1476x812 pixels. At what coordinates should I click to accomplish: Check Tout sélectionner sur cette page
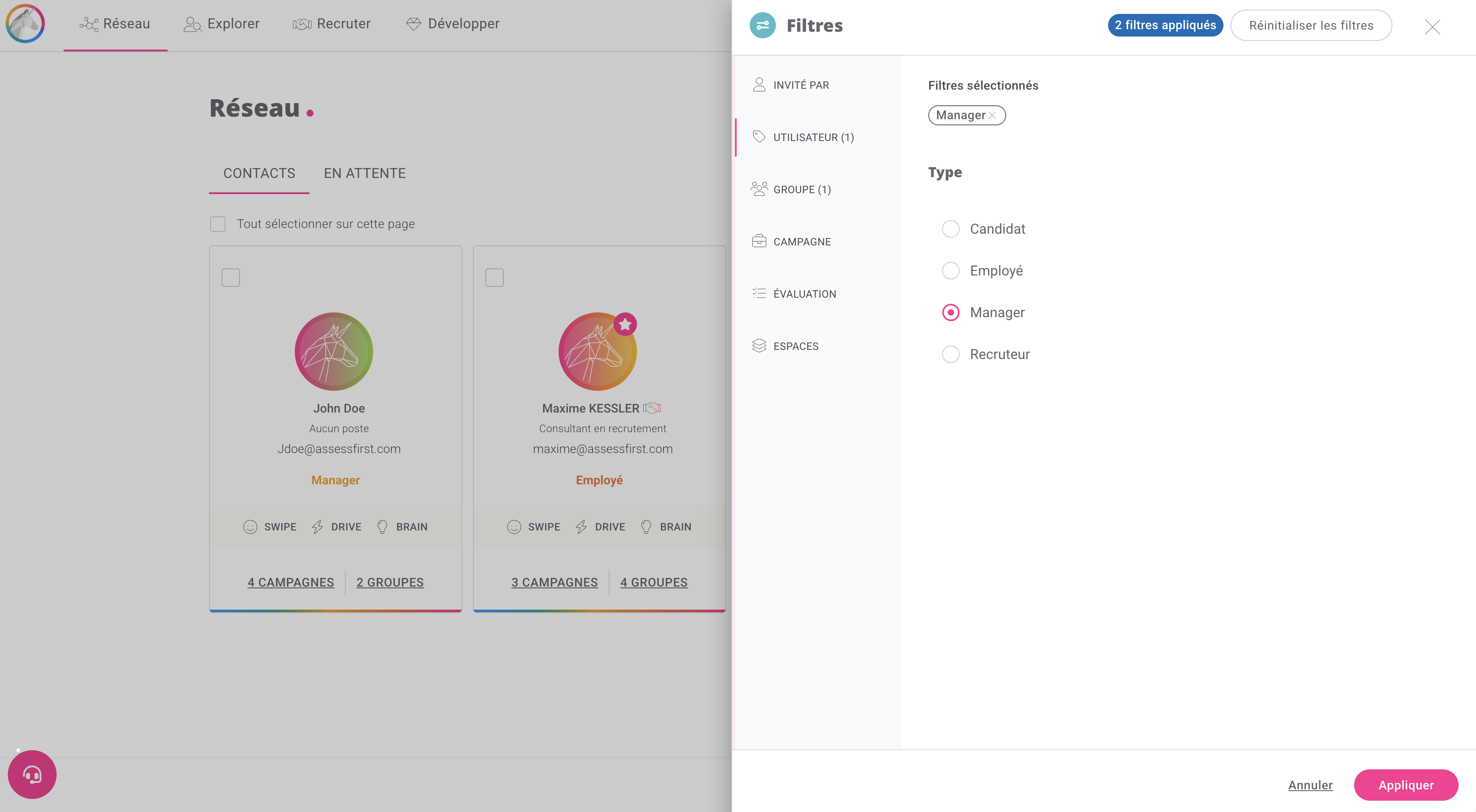pyautogui.click(x=218, y=224)
